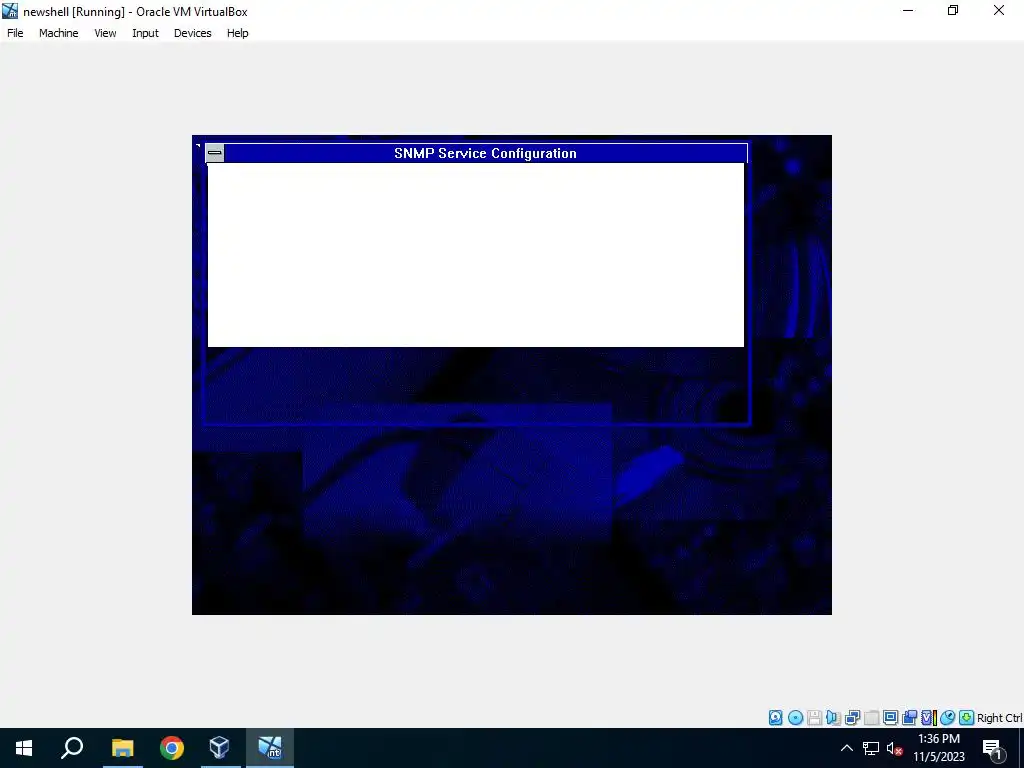Image resolution: width=1024 pixels, height=768 pixels.
Task: Open the clock showing 1:36 PM
Action: (939, 748)
